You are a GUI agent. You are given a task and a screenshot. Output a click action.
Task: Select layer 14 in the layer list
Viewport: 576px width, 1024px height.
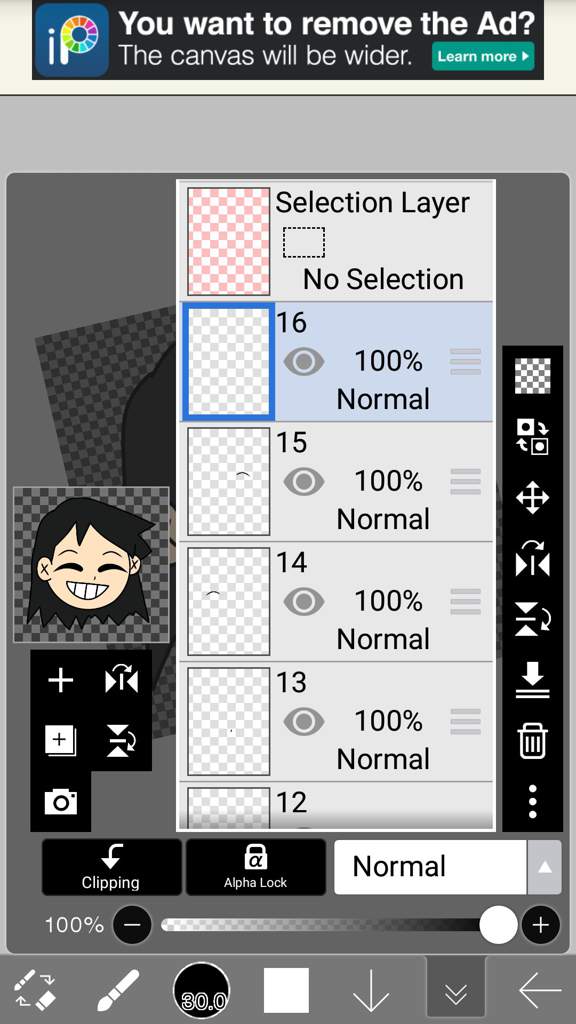point(336,601)
